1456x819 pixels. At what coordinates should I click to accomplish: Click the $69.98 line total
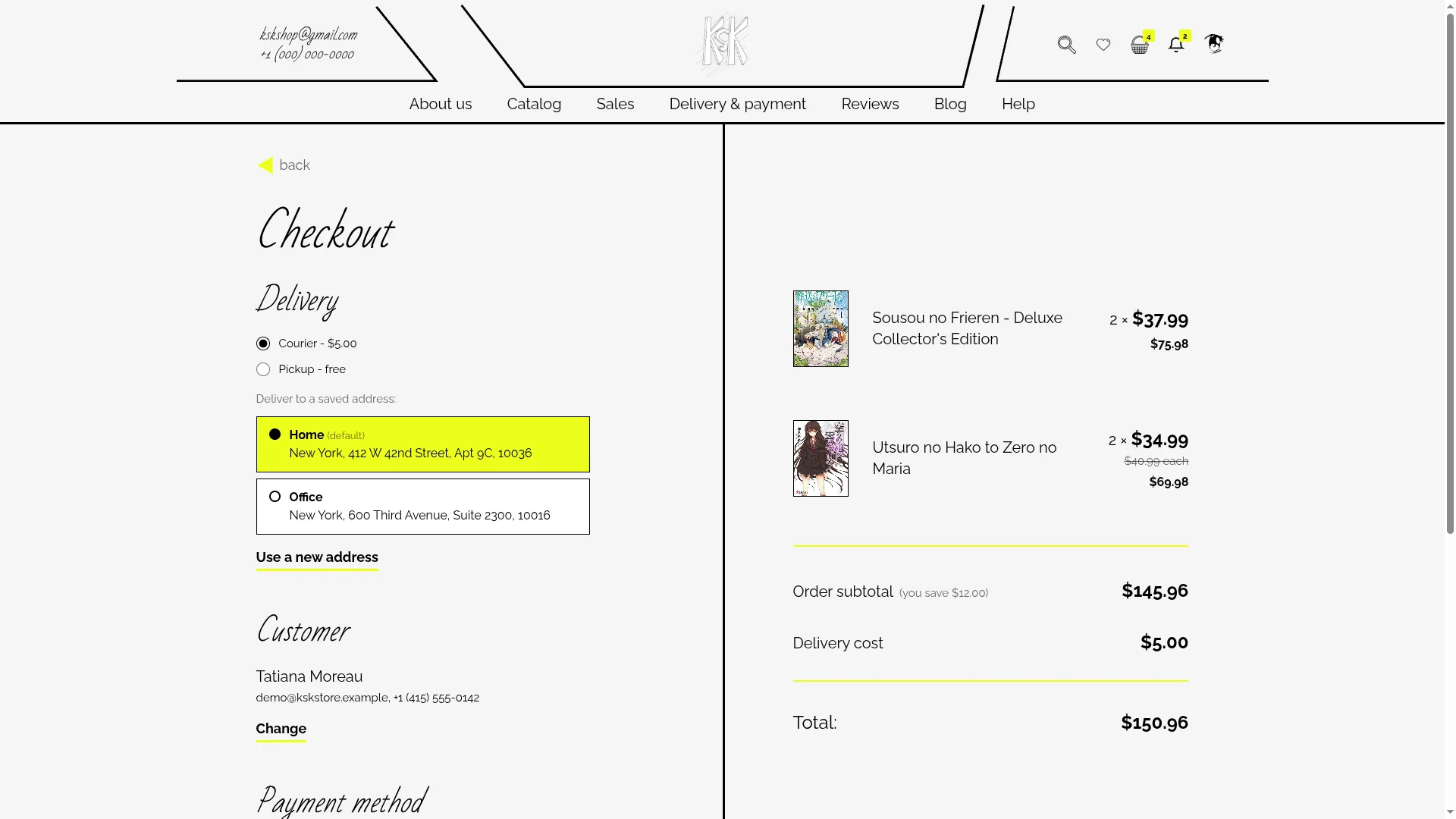point(1169,482)
